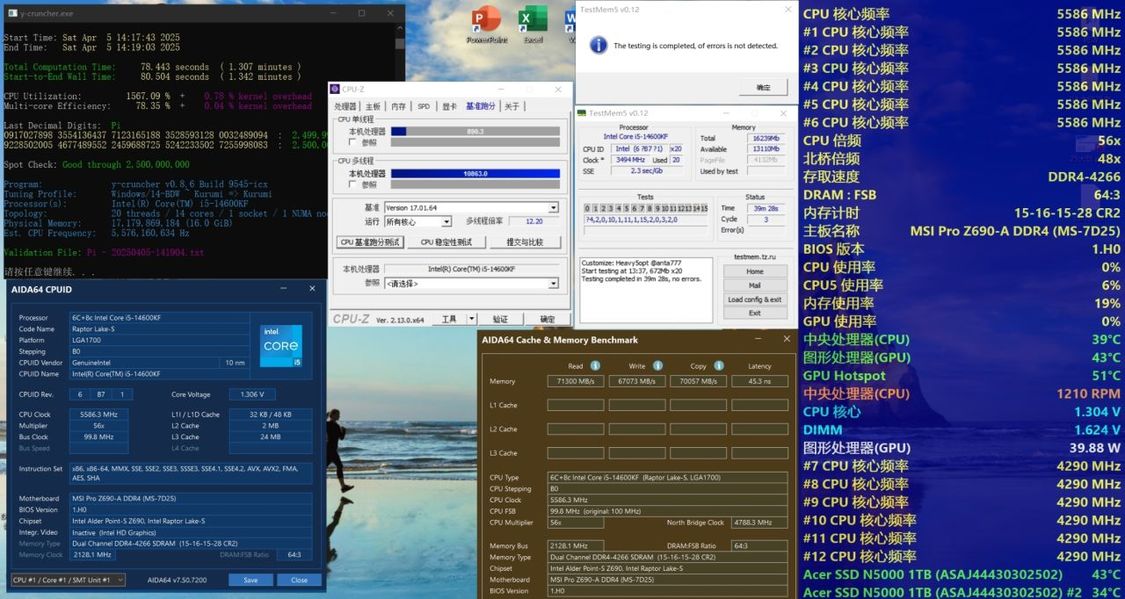Click the Intel Core i5 logo badge

(281, 346)
